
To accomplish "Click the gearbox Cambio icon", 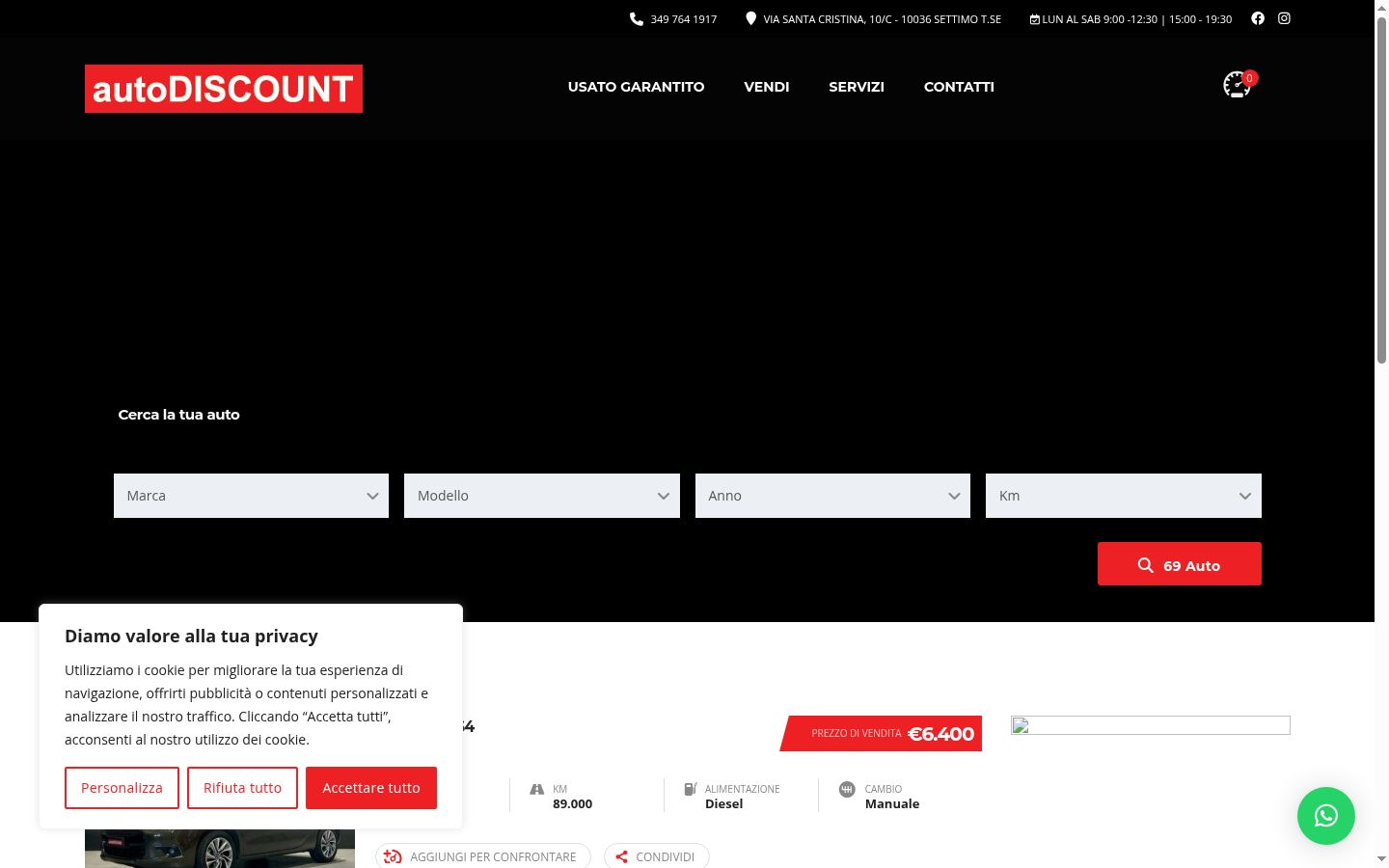I will [x=847, y=789].
